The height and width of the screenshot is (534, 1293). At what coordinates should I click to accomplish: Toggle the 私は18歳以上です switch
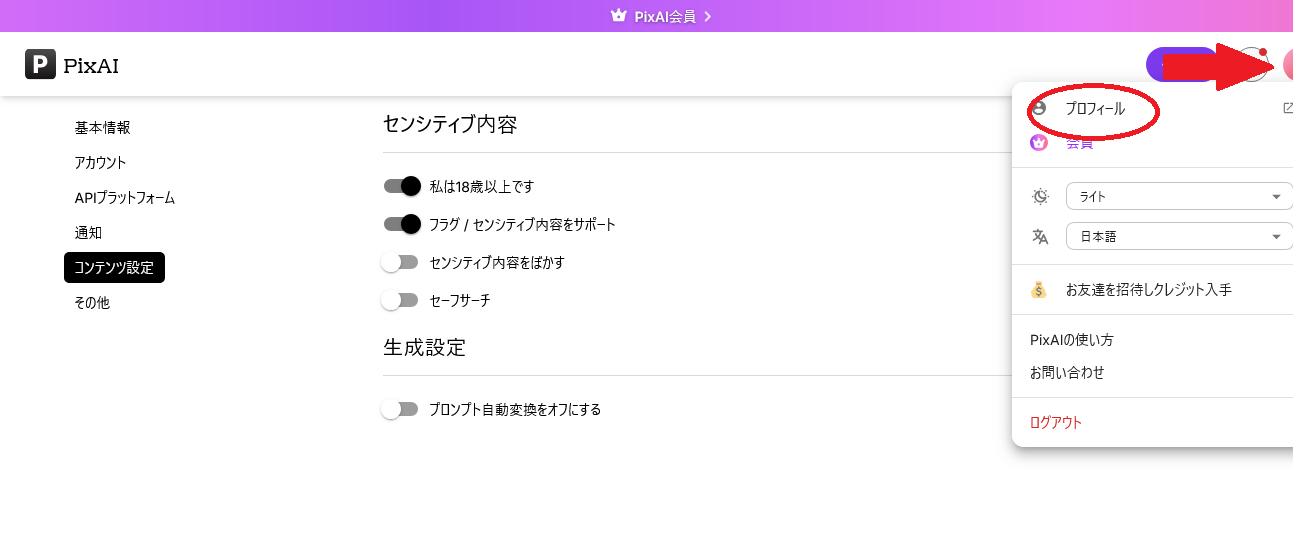click(x=401, y=186)
